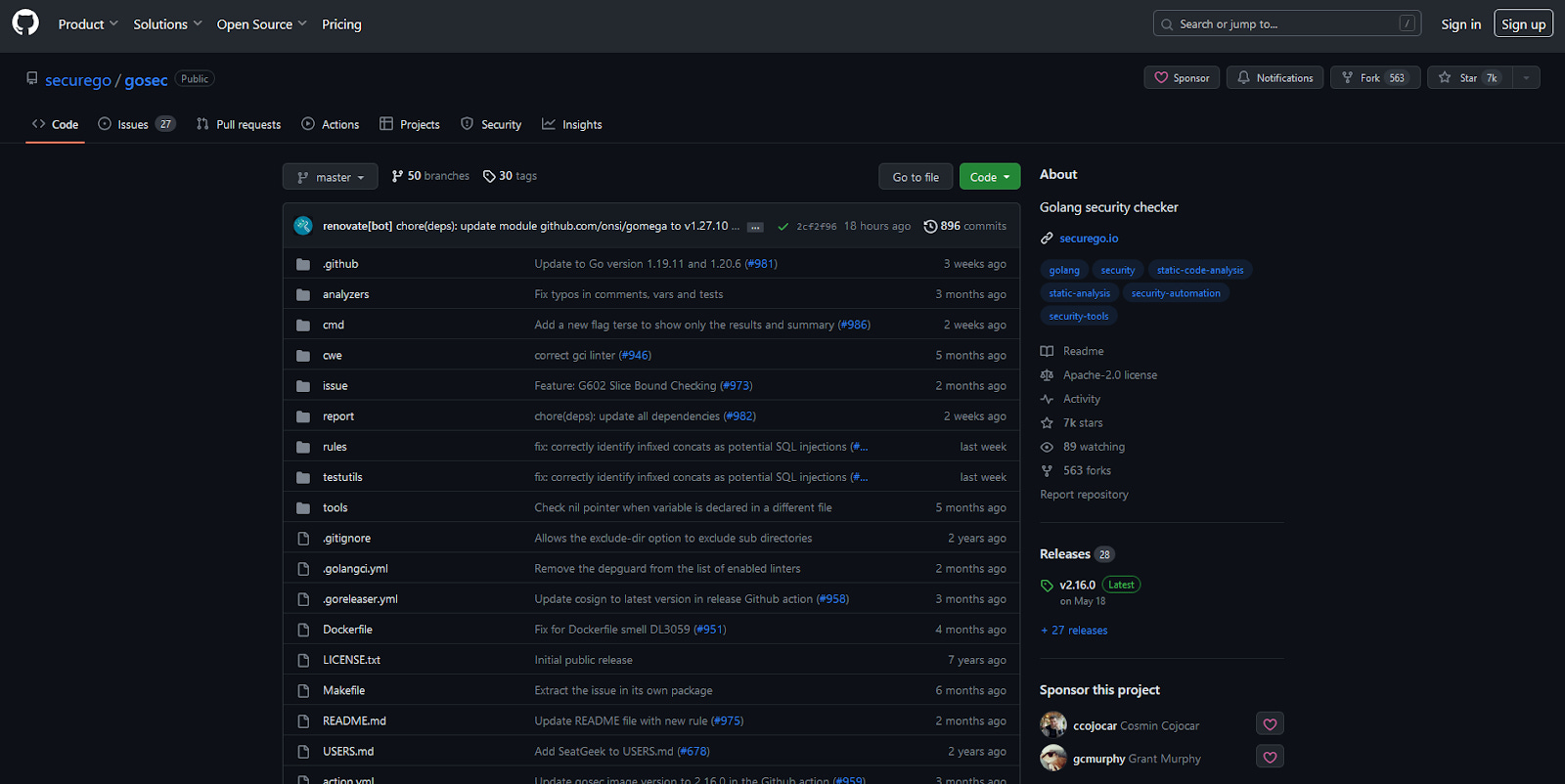Open the Security tab
This screenshot has height=784, width=1565.
pos(491,124)
